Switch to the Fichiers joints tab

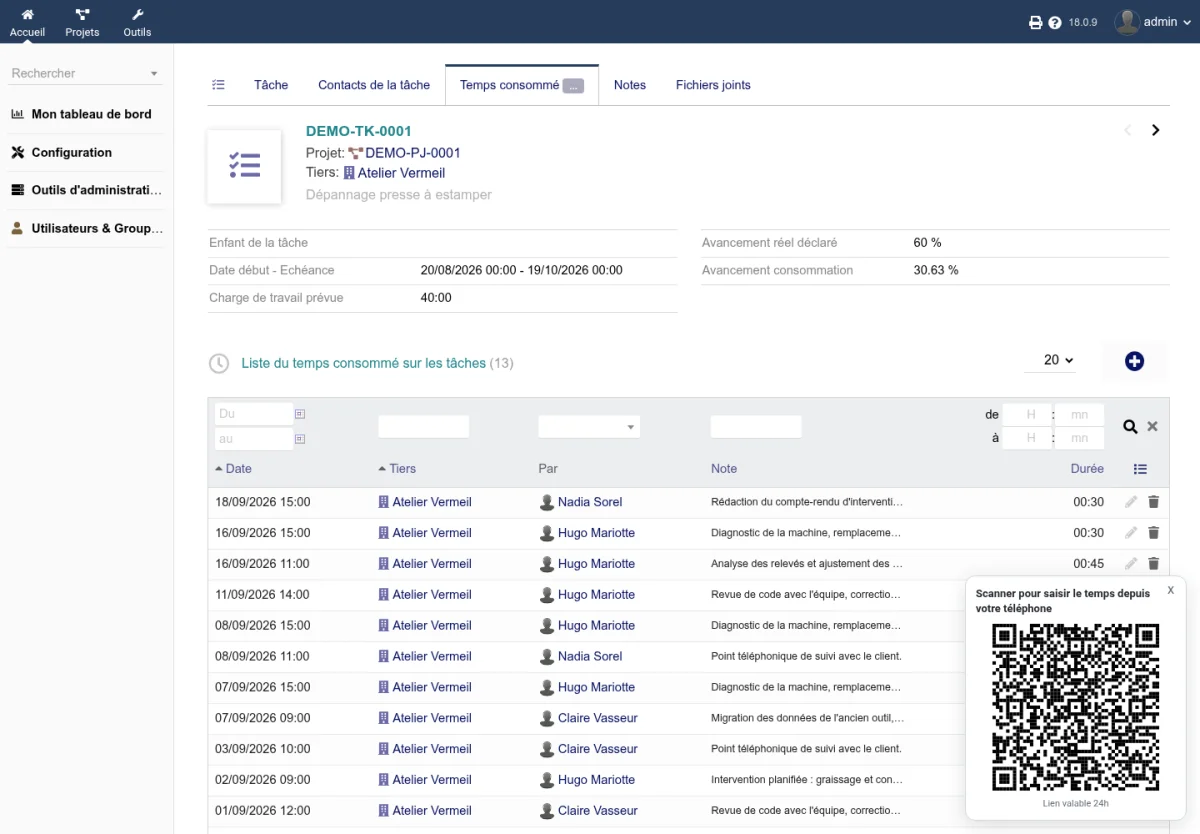pos(713,85)
